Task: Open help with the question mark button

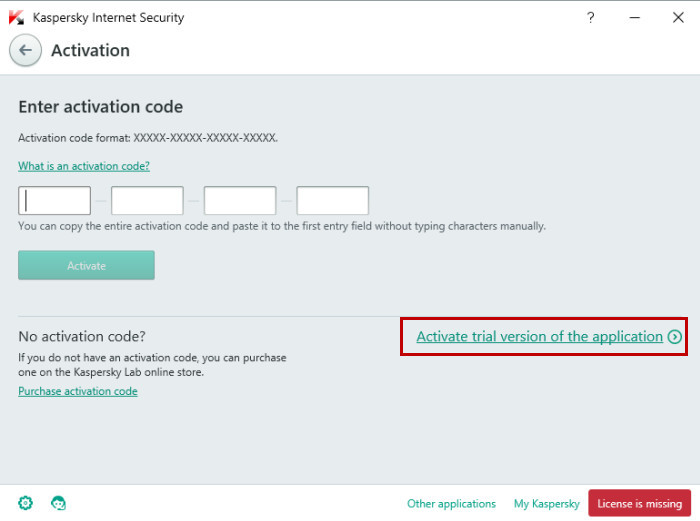Action: pos(590,17)
